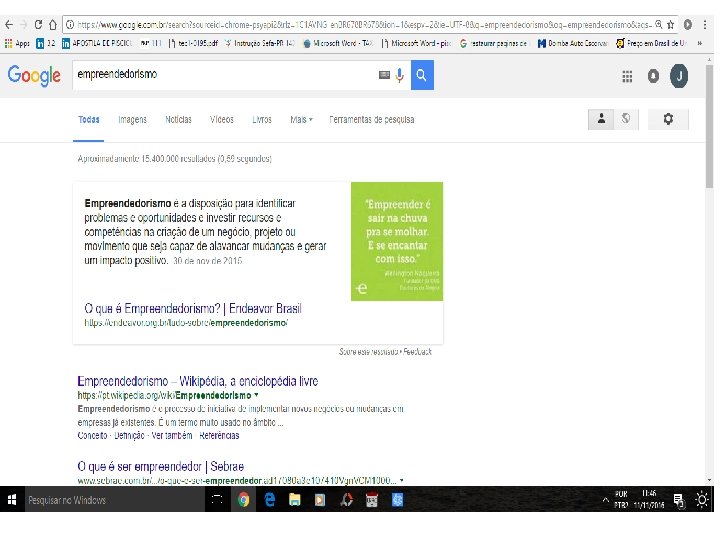The image size is (720, 540).
Task: Click the browser back arrow
Action: tap(9, 25)
